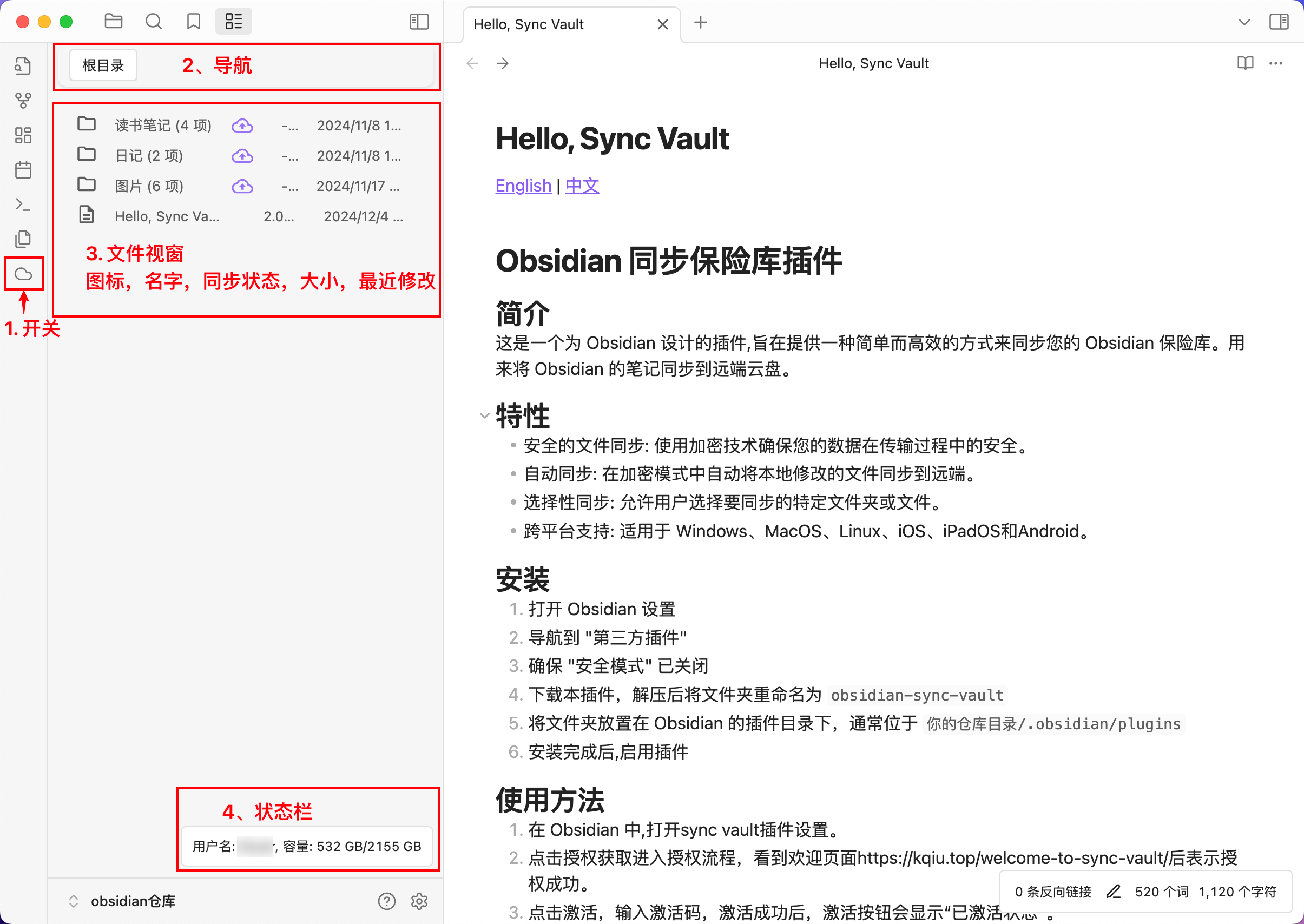The width and height of the screenshot is (1304, 924).
Task: Click the 根目录 navigation button
Action: tap(103, 65)
